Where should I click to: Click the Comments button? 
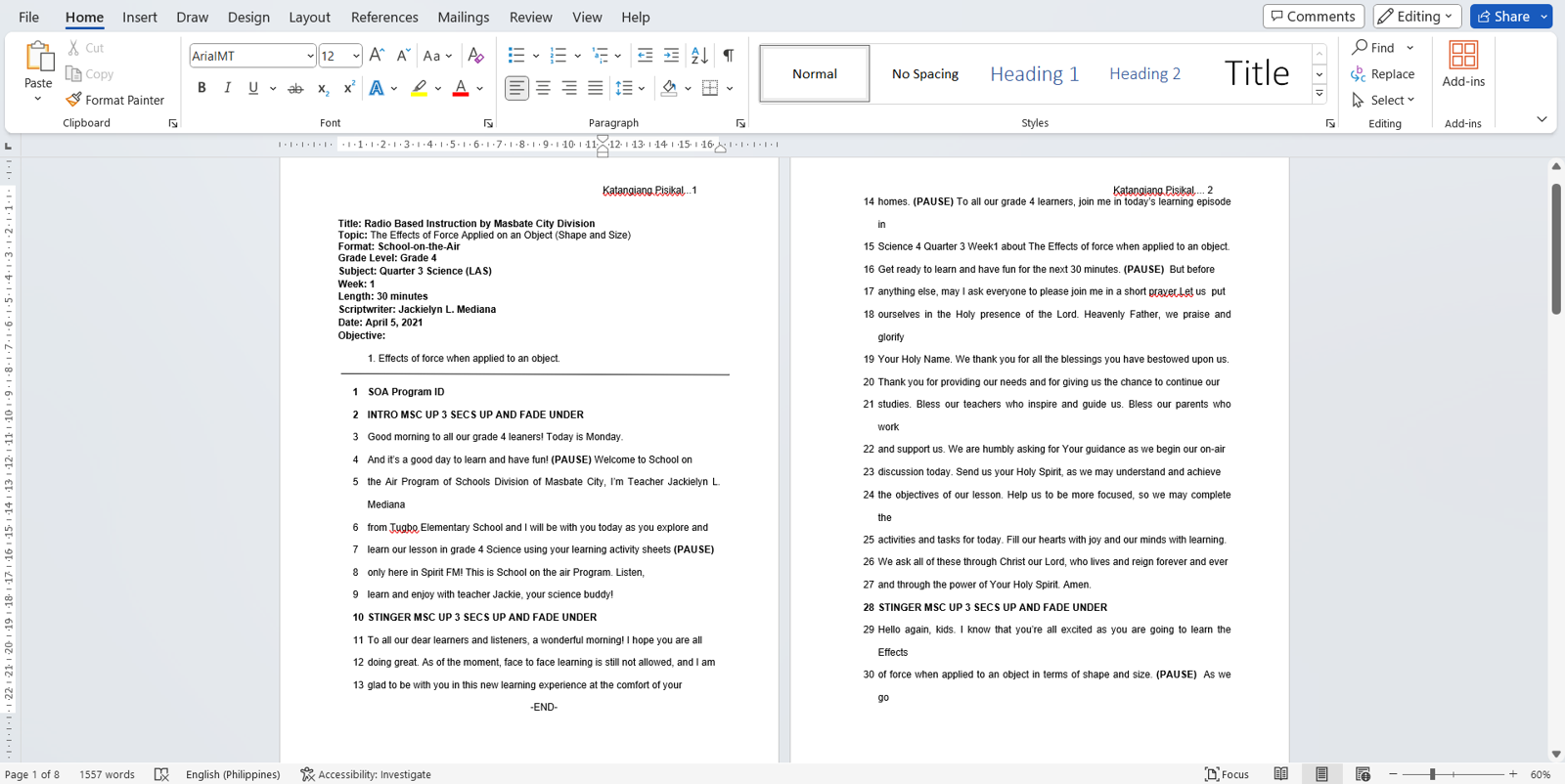pyautogui.click(x=1314, y=16)
